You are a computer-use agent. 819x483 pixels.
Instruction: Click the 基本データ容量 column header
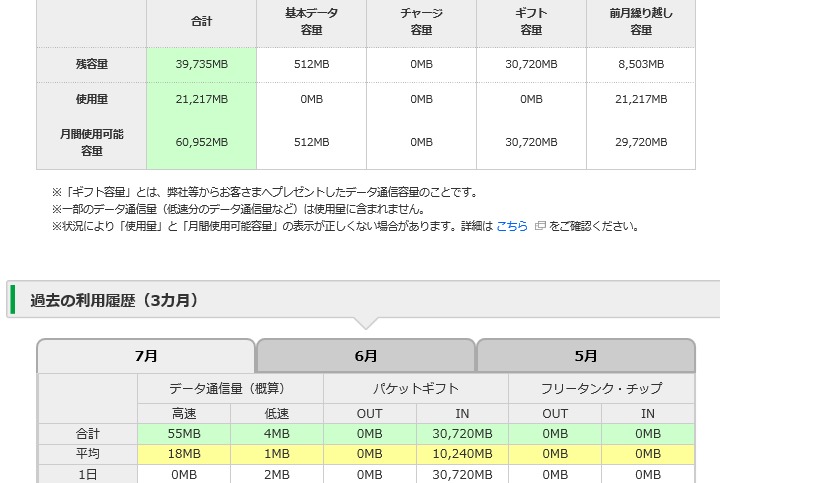coord(312,22)
